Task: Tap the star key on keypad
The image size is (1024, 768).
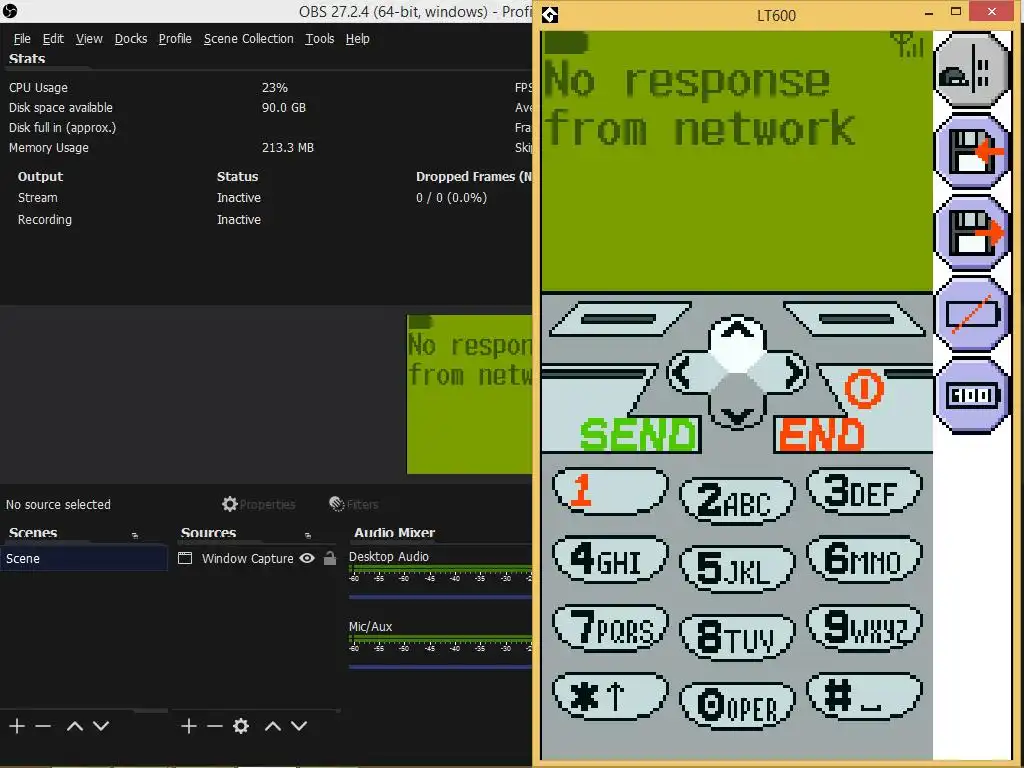Action: coord(610,697)
